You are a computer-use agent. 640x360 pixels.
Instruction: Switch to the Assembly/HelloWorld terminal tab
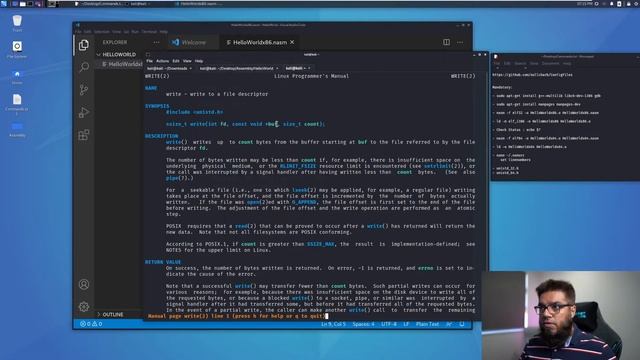(x=239, y=68)
